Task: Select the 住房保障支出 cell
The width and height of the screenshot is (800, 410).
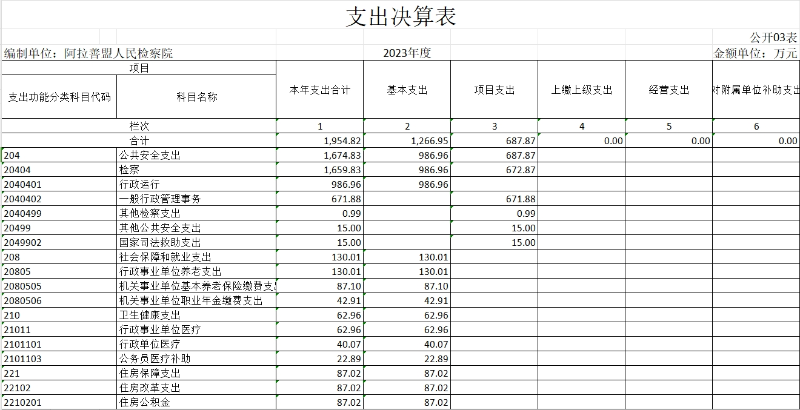Action: (x=197, y=374)
